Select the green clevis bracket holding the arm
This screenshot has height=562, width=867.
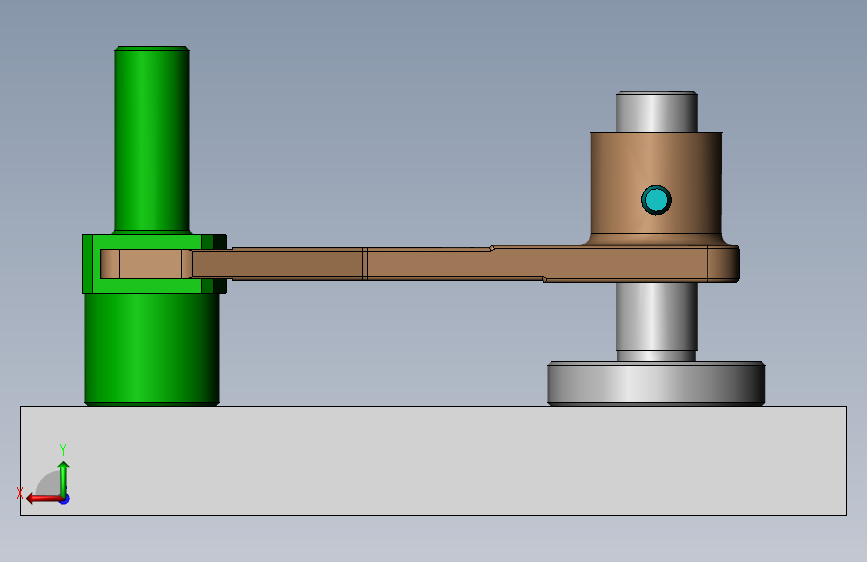[x=154, y=264]
